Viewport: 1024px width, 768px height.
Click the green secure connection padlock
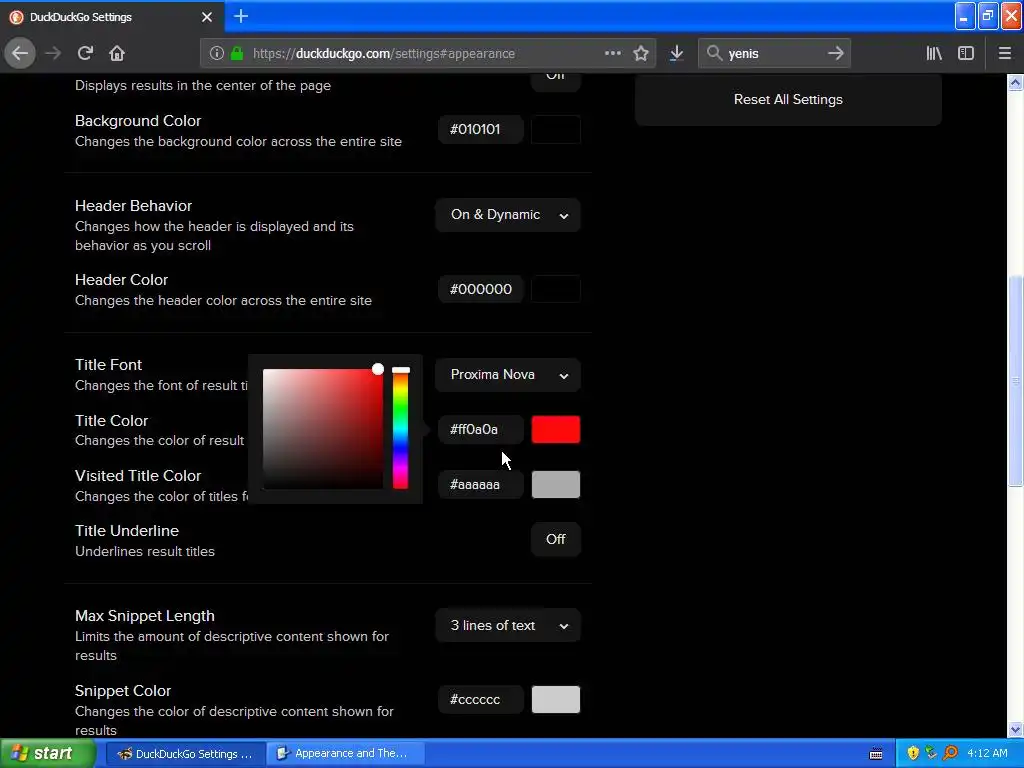click(x=237, y=54)
